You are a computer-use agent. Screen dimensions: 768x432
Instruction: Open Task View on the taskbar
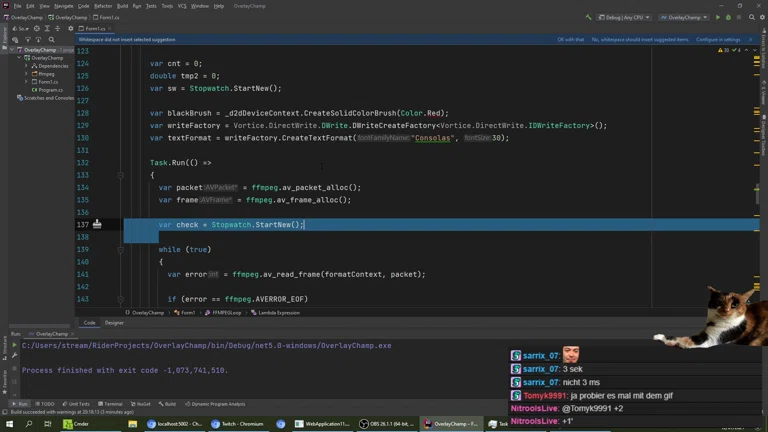coord(48,424)
